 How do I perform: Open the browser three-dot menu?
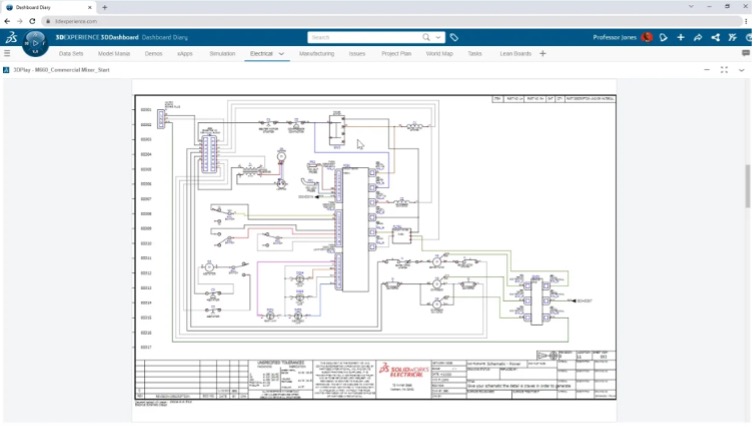[746, 21]
